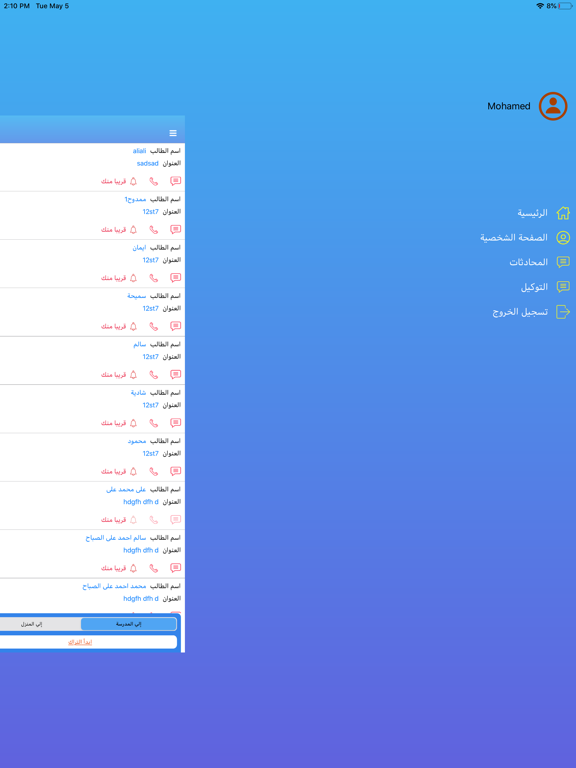Open المحادثات conversations menu item

540,262
